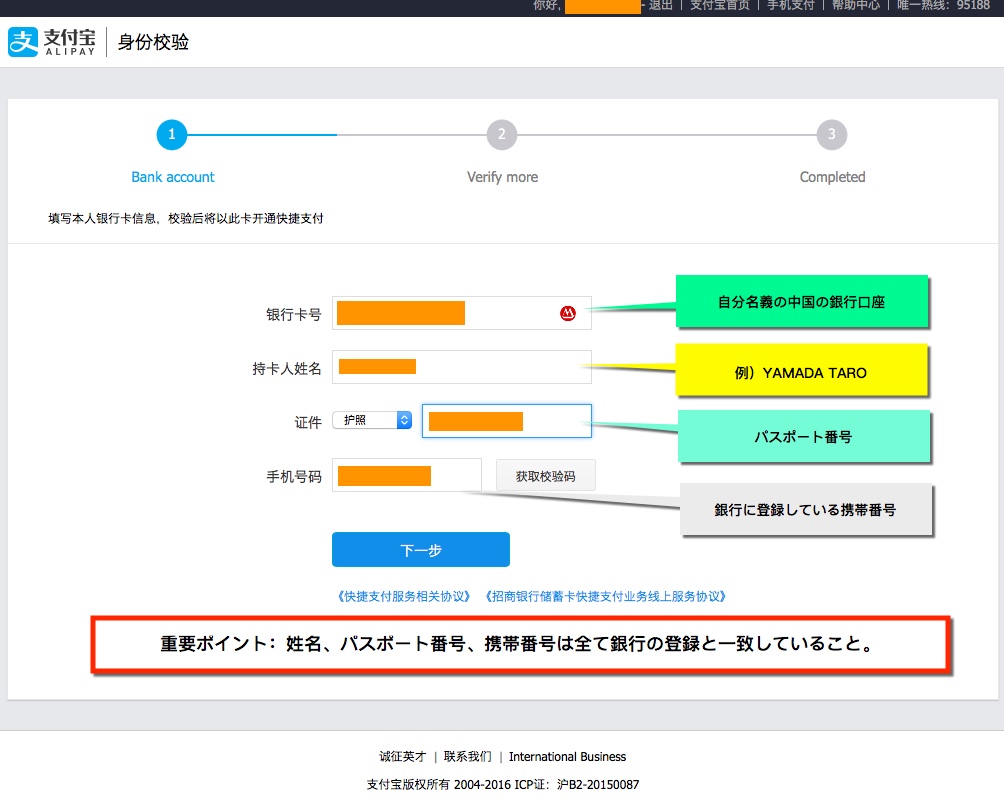Click the Bank account step label

click(x=173, y=177)
